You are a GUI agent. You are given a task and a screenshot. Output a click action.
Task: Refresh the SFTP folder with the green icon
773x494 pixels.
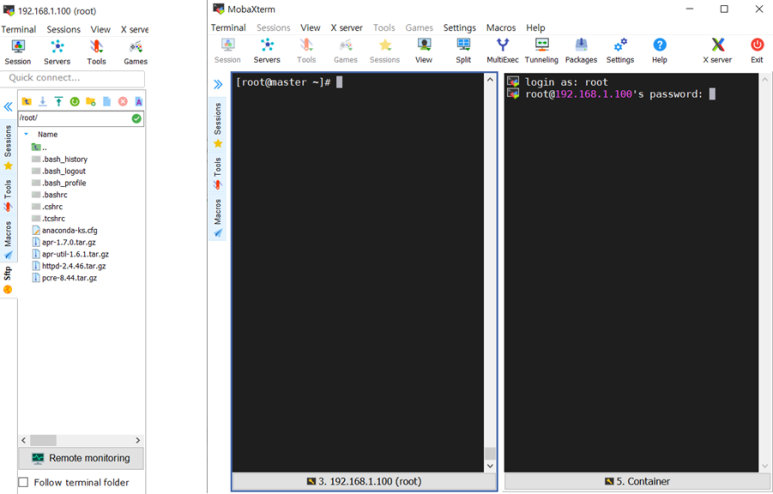(x=74, y=102)
